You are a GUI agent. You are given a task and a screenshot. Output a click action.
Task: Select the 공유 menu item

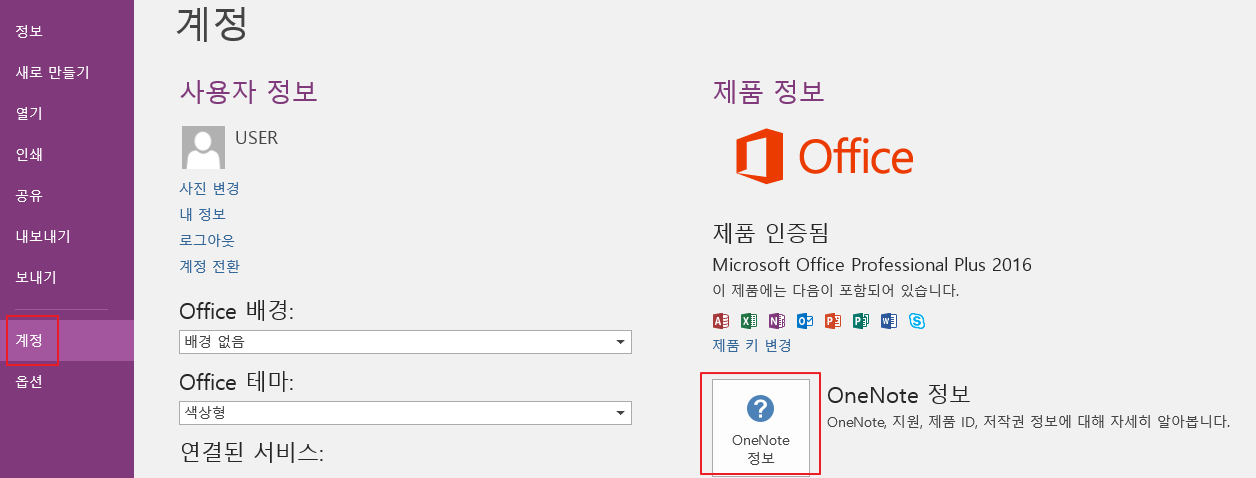pos(67,195)
